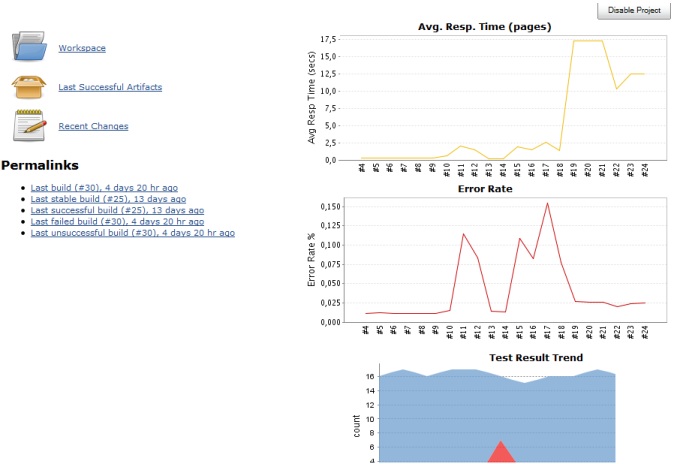Click the Recent Changes notepad icon

coord(29,126)
